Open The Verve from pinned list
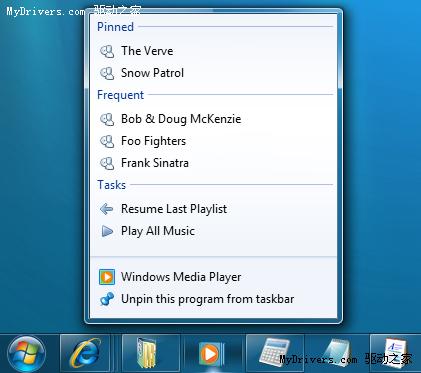421x373 pixels. pos(213,51)
